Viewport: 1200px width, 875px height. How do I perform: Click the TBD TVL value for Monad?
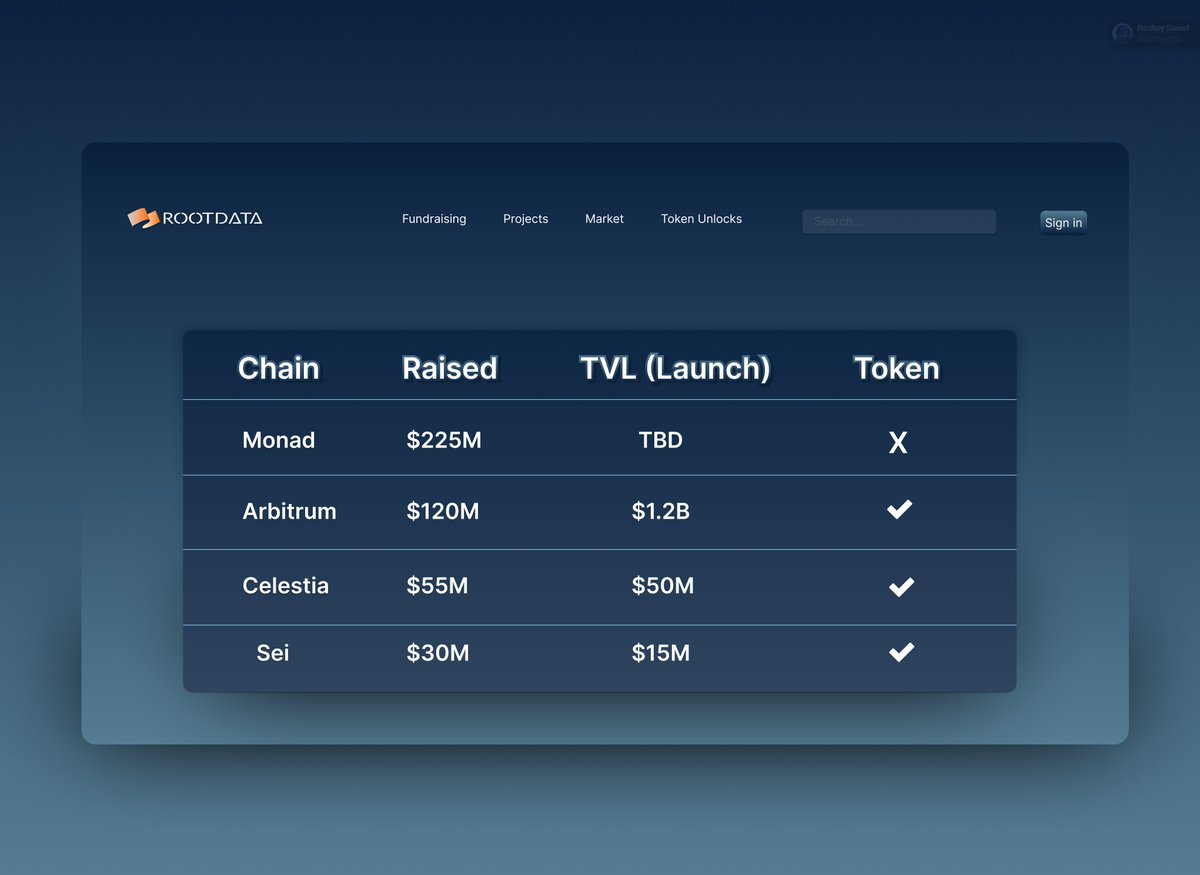tap(661, 440)
